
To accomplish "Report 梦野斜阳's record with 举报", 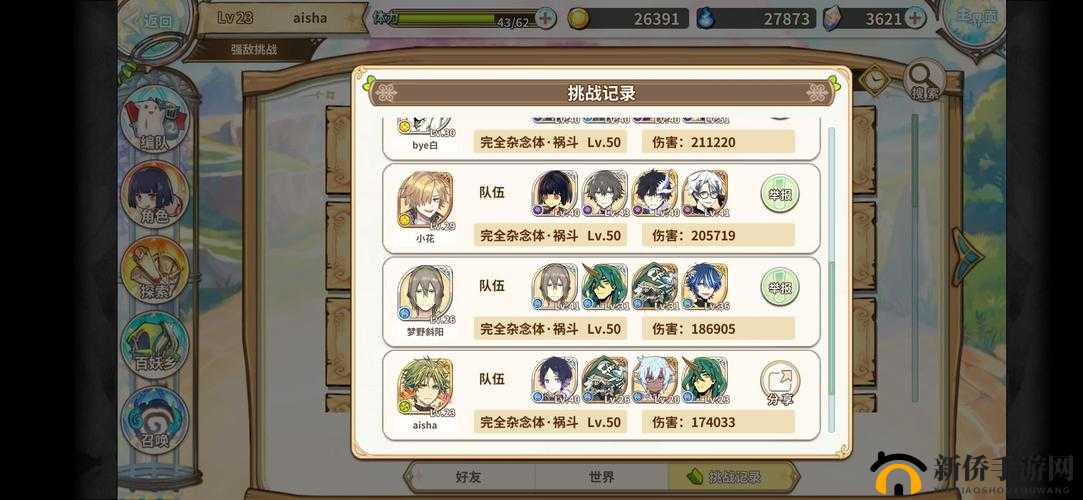I will pos(780,287).
